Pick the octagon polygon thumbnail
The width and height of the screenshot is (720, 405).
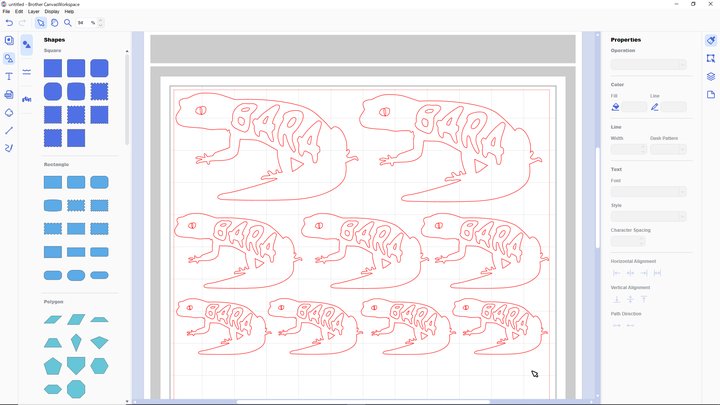[x=76, y=389]
